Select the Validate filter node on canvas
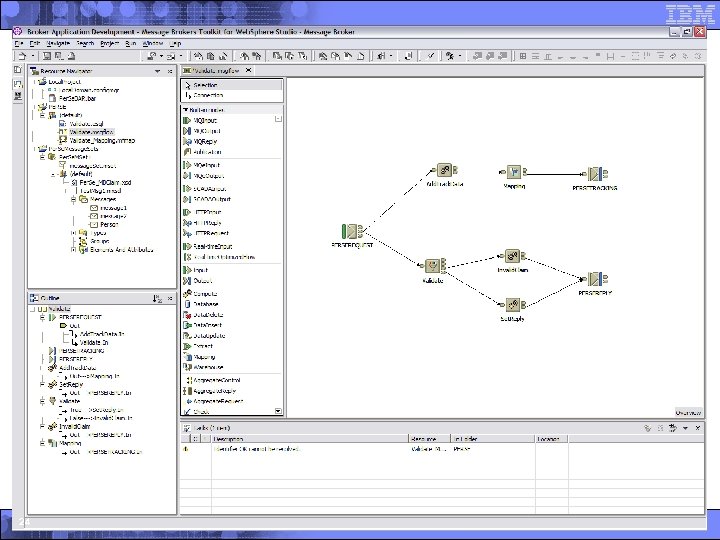Image resolution: width=720 pixels, height=540 pixels. coord(433,266)
